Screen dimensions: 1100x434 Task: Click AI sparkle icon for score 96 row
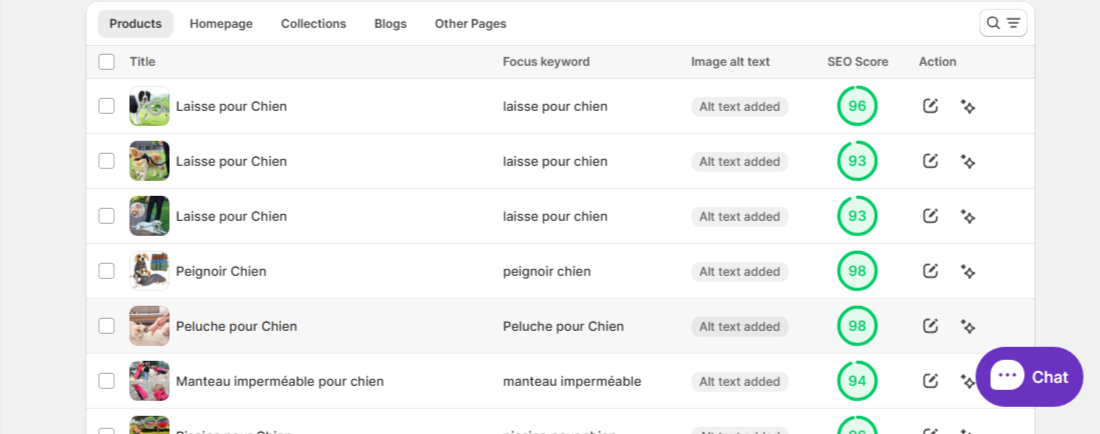[967, 106]
